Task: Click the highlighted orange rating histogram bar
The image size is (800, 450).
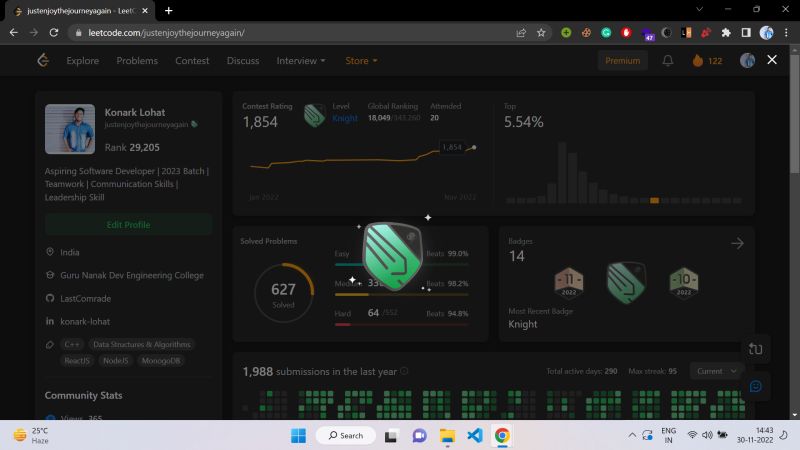Action: tap(654, 201)
